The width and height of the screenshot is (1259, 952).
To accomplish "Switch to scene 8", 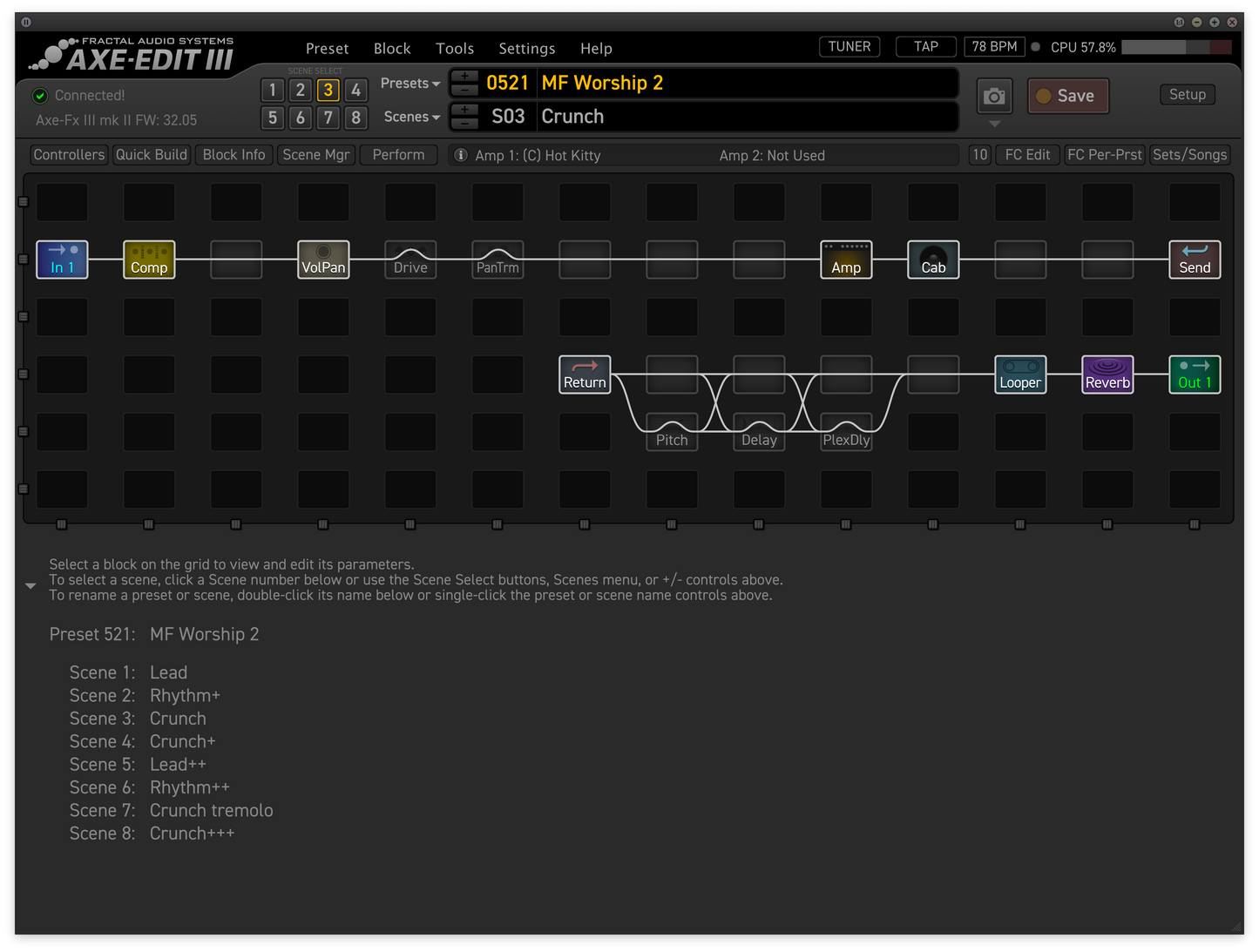I will [x=355, y=118].
